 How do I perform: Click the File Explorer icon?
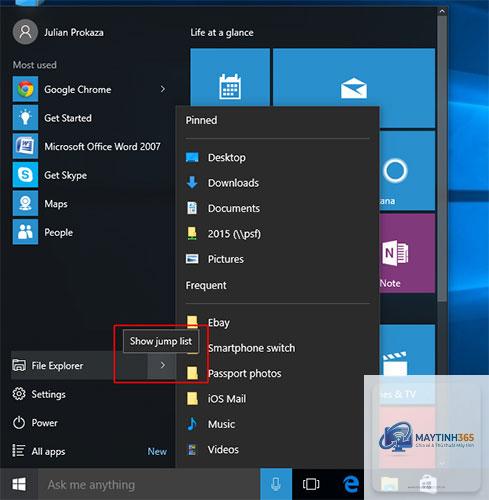click(19, 365)
